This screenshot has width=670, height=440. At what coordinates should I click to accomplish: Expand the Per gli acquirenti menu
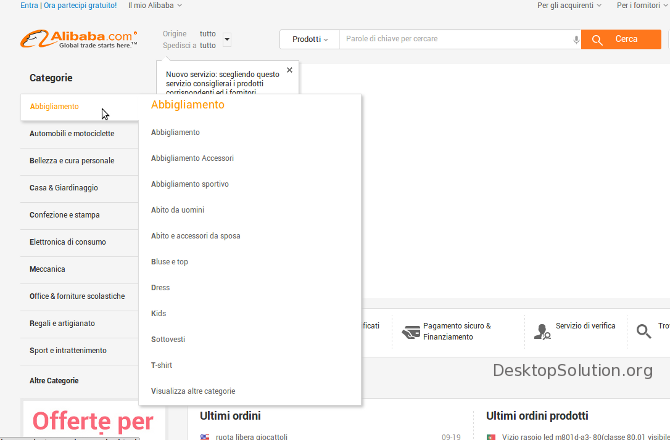tap(569, 5)
